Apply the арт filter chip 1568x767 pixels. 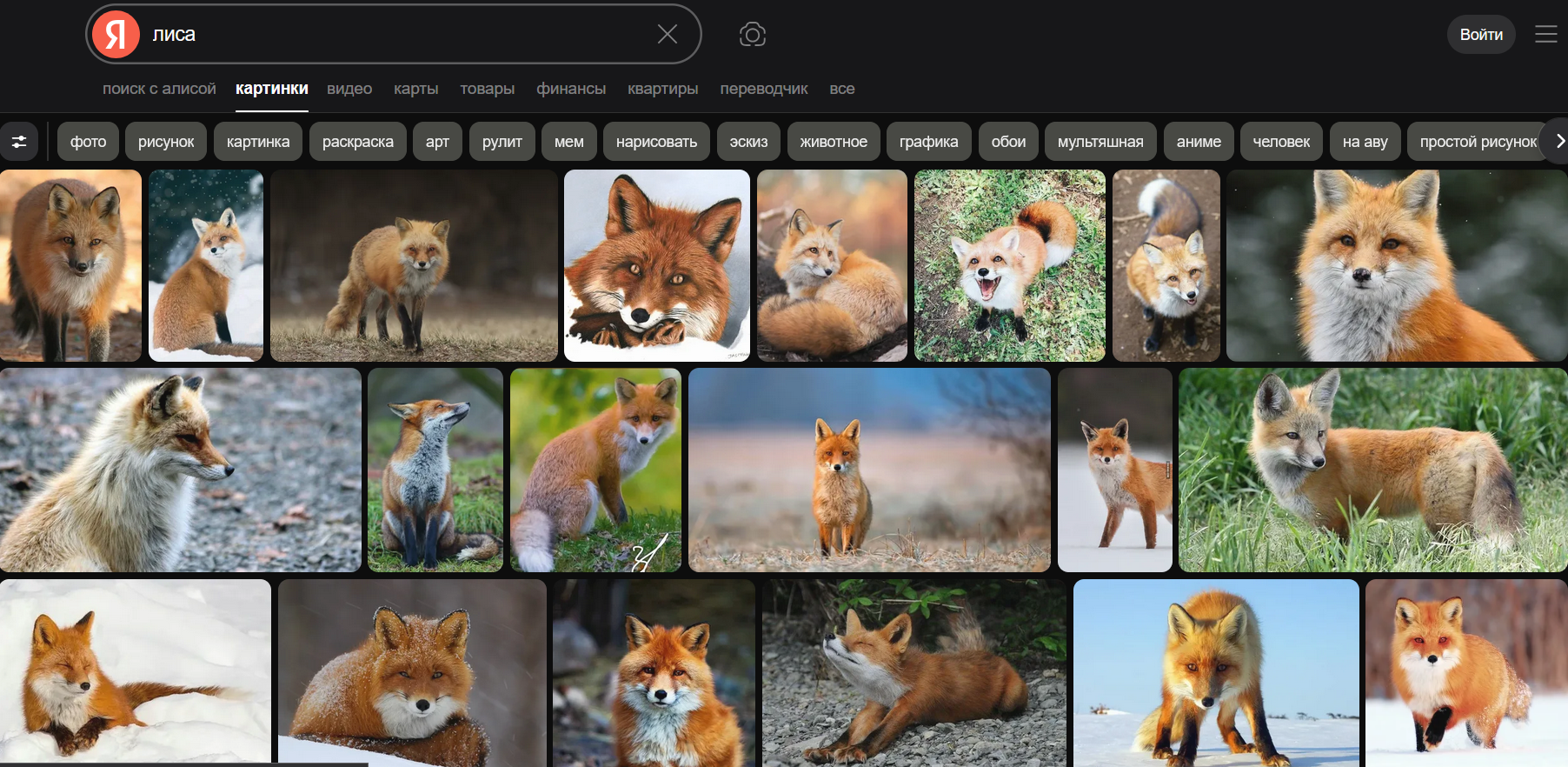pos(437,141)
